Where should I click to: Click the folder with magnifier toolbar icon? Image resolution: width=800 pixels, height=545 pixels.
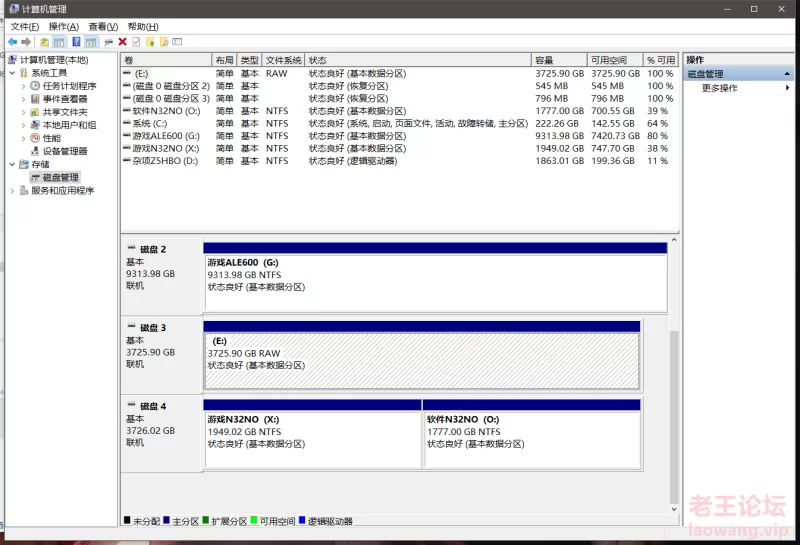pyautogui.click(x=164, y=42)
